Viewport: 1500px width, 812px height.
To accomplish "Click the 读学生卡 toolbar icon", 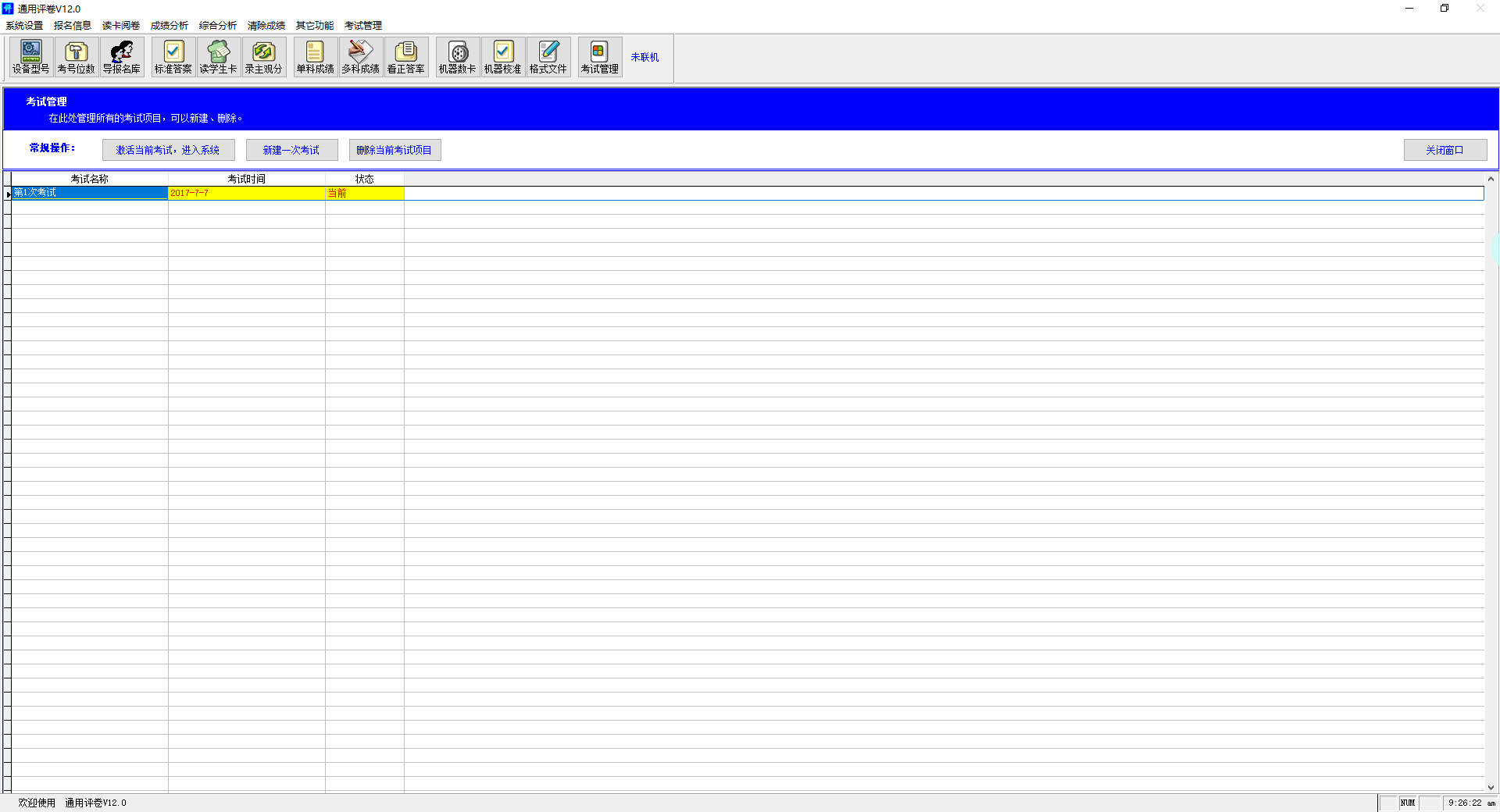I will (219, 58).
